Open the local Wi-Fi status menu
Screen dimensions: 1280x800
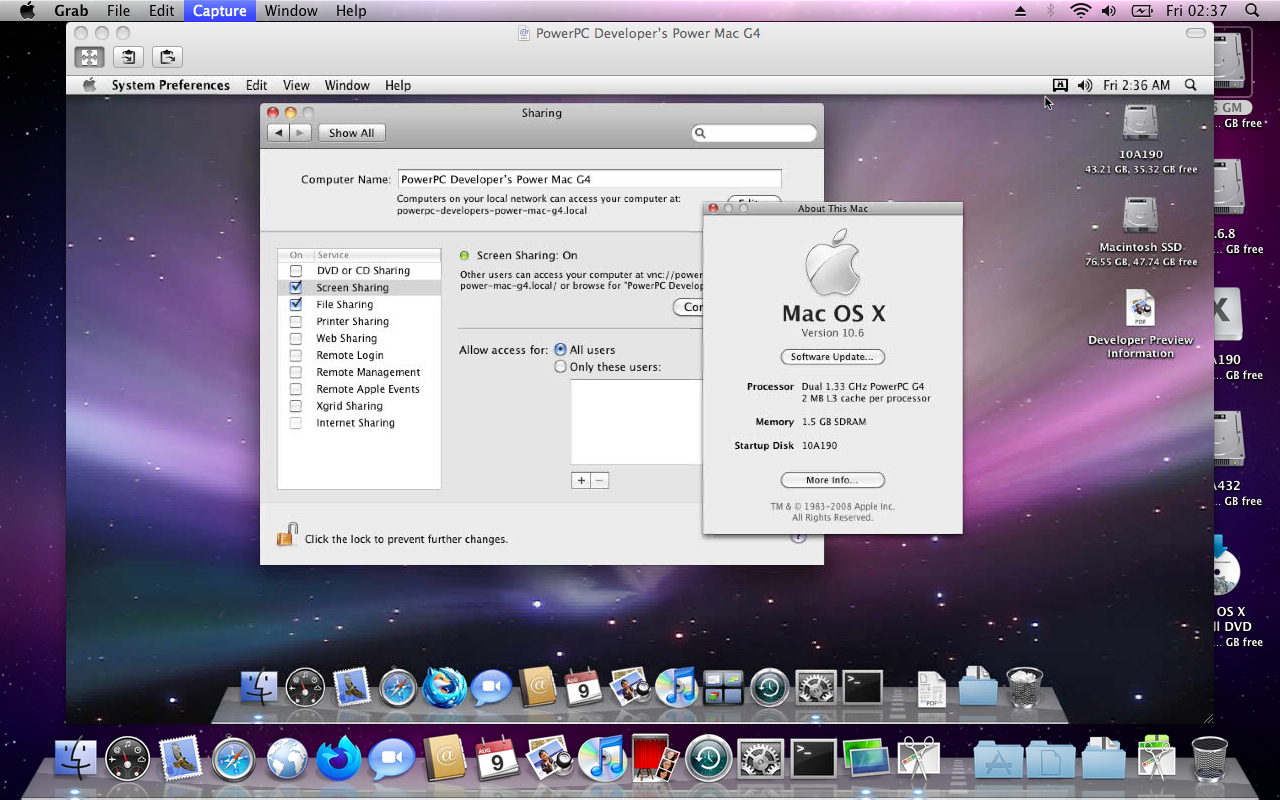pos(1080,11)
